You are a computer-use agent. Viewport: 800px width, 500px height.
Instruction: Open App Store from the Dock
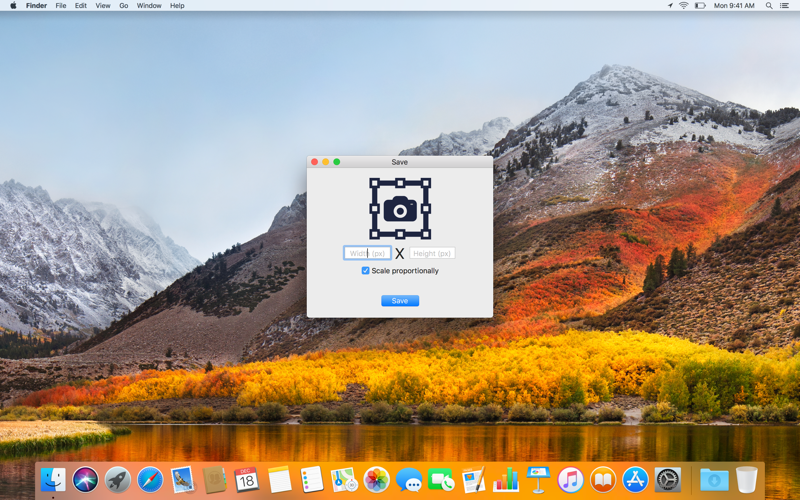point(635,480)
